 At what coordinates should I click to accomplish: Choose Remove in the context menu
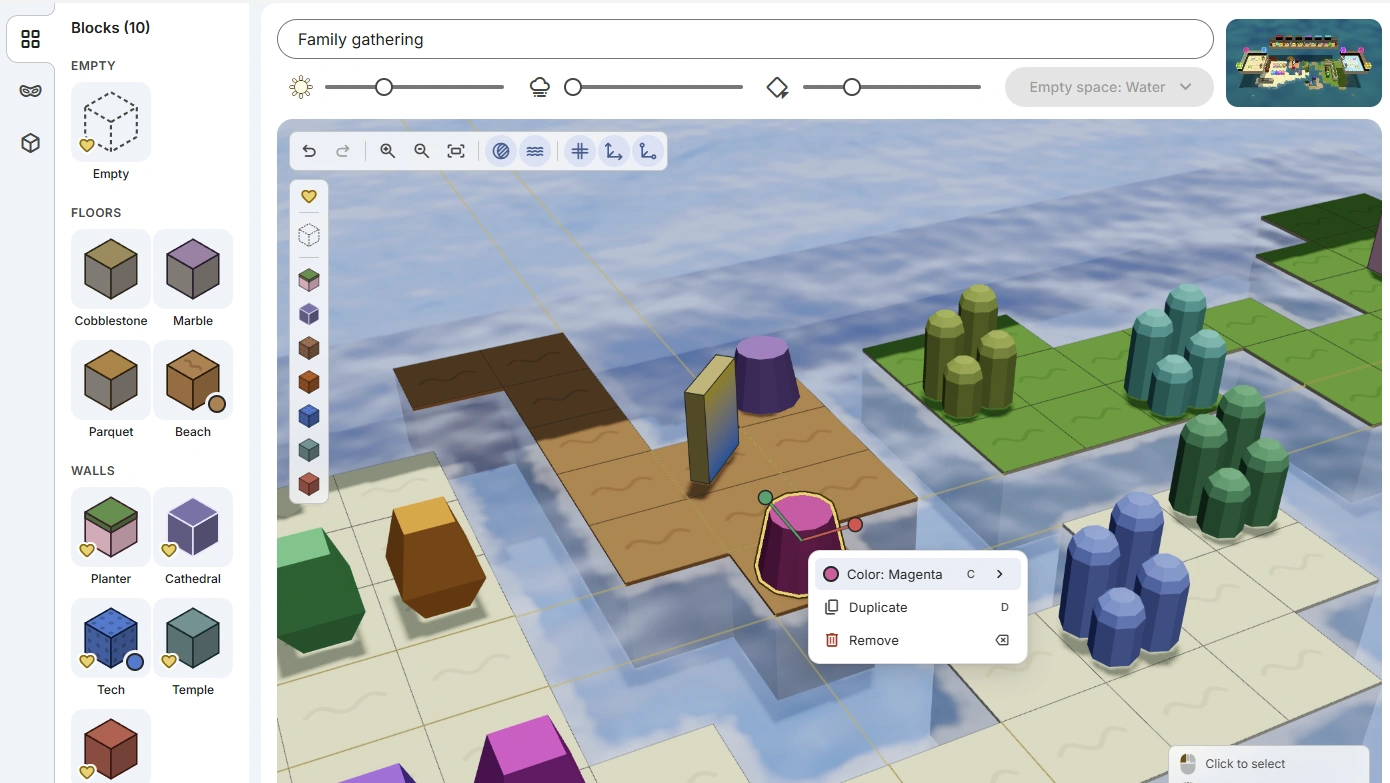pyautogui.click(x=918, y=640)
